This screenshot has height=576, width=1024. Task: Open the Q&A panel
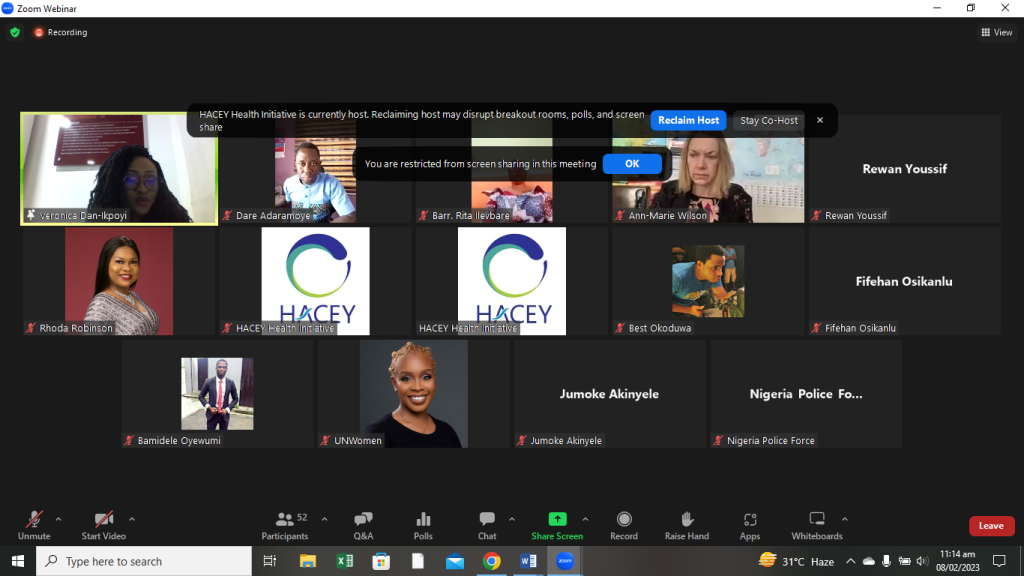pyautogui.click(x=363, y=526)
